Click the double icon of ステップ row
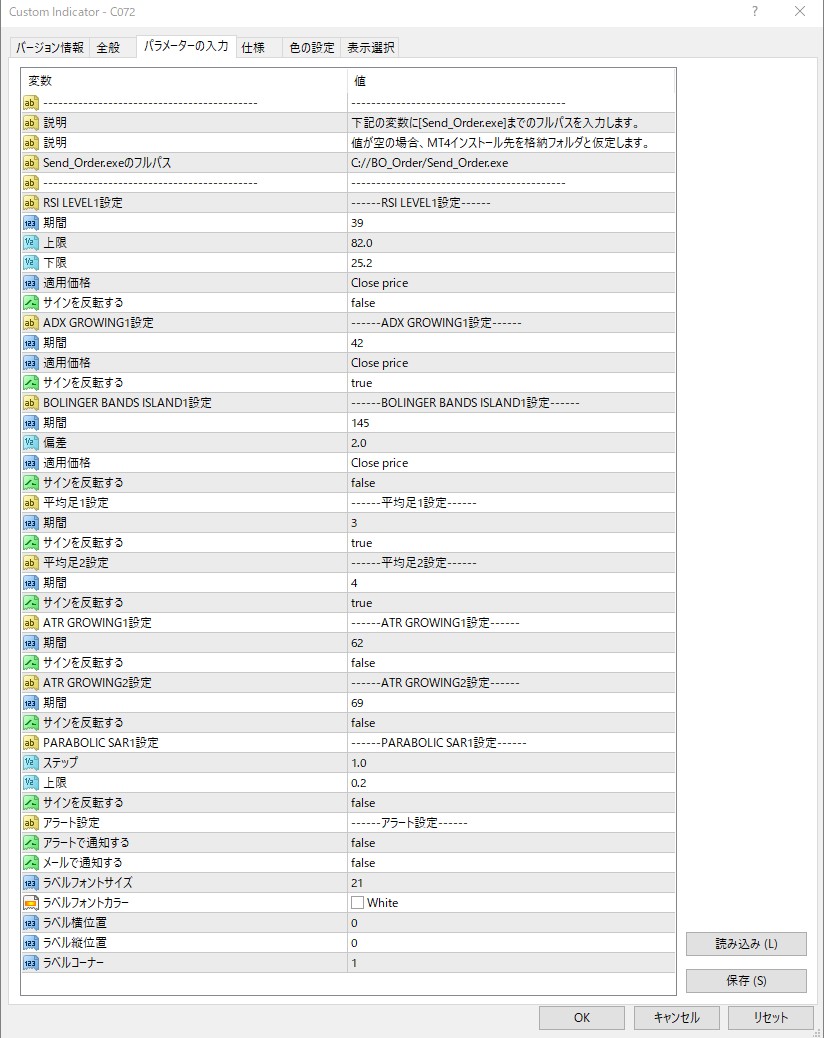 click(31, 763)
